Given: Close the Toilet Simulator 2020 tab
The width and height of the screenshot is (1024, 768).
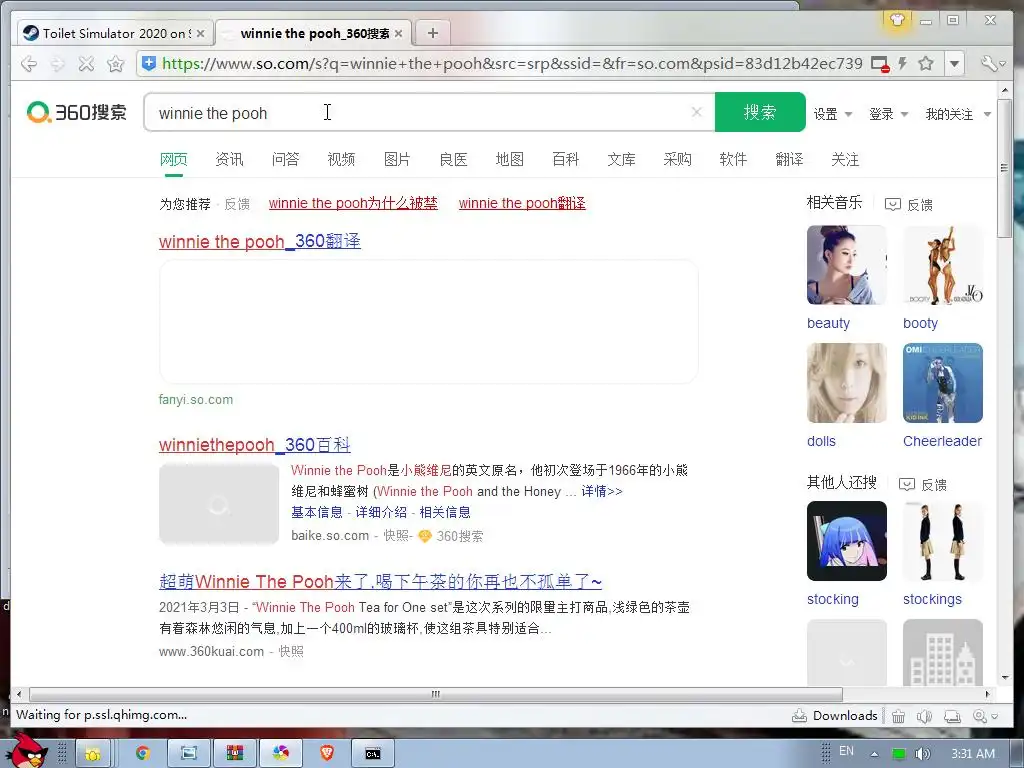Looking at the screenshot, I should tap(200, 33).
